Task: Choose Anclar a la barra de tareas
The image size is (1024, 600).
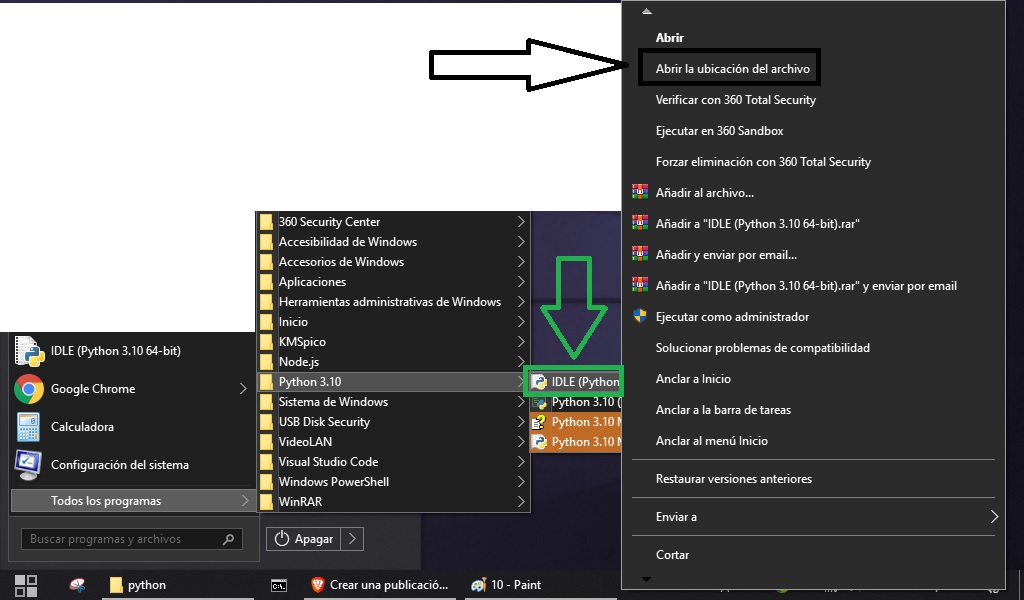Action: (813, 410)
